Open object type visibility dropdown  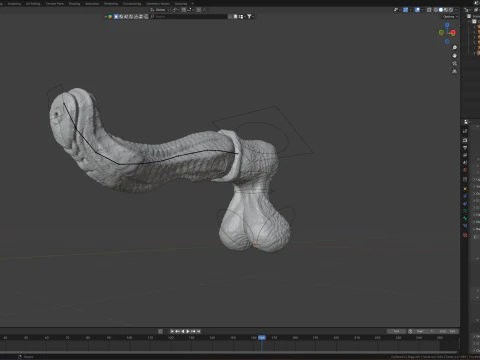(x=397, y=10)
